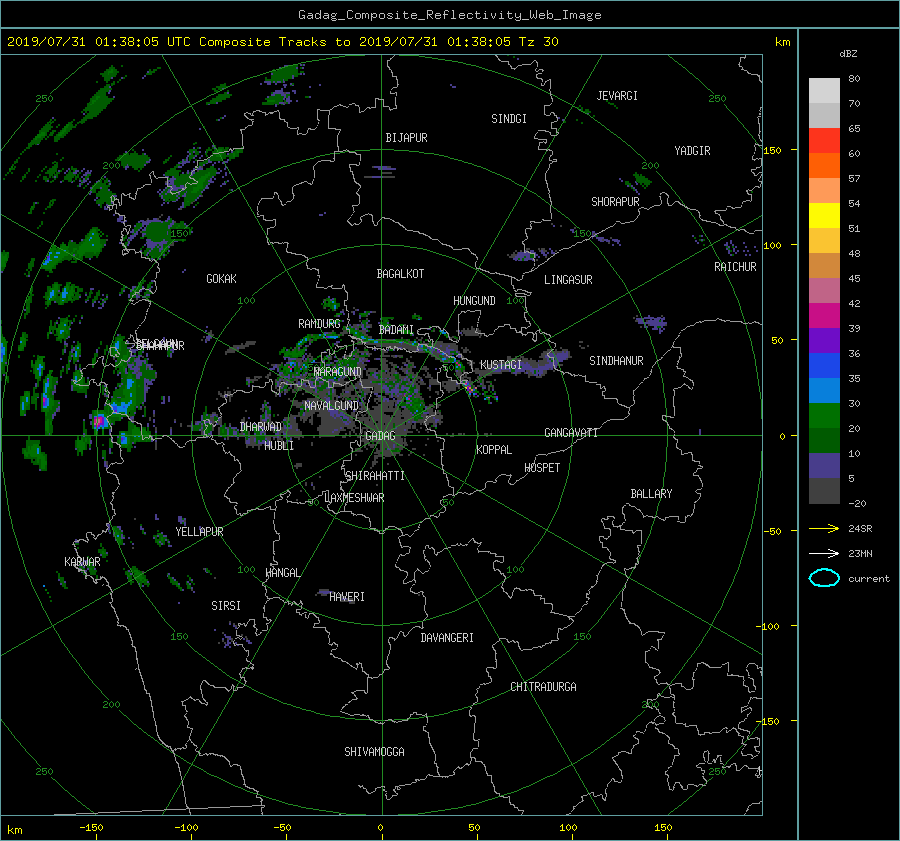
Task: Click the HAVERI city label
Action: [347, 597]
